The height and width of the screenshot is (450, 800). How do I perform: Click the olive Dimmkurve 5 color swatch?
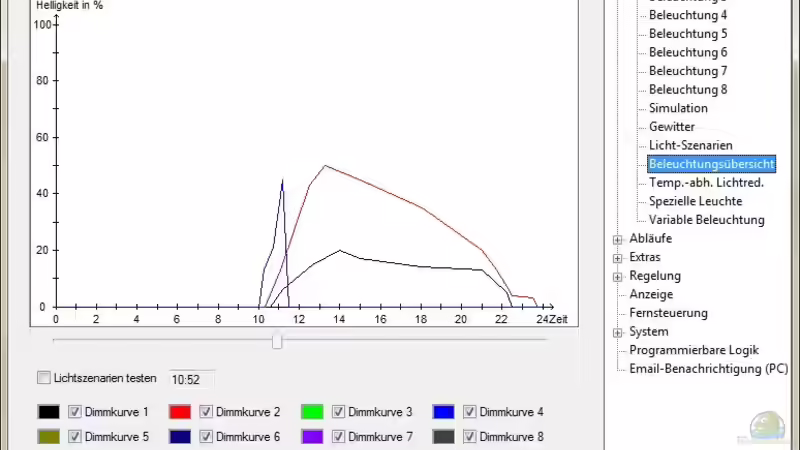point(49,437)
